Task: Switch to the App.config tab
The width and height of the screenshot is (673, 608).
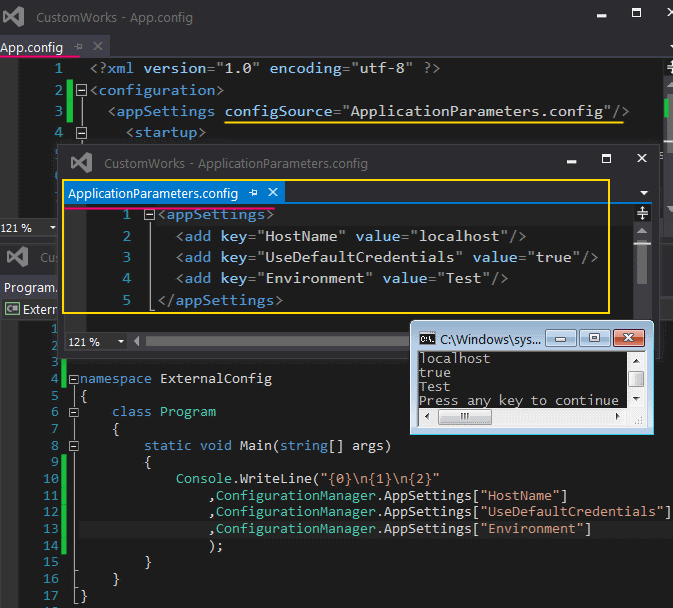Action: tap(32, 47)
